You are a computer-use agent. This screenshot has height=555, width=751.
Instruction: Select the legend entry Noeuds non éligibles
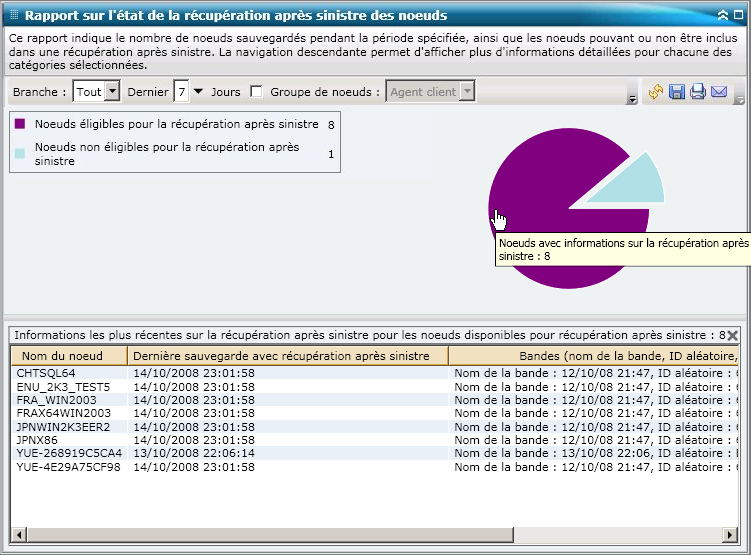[167, 154]
